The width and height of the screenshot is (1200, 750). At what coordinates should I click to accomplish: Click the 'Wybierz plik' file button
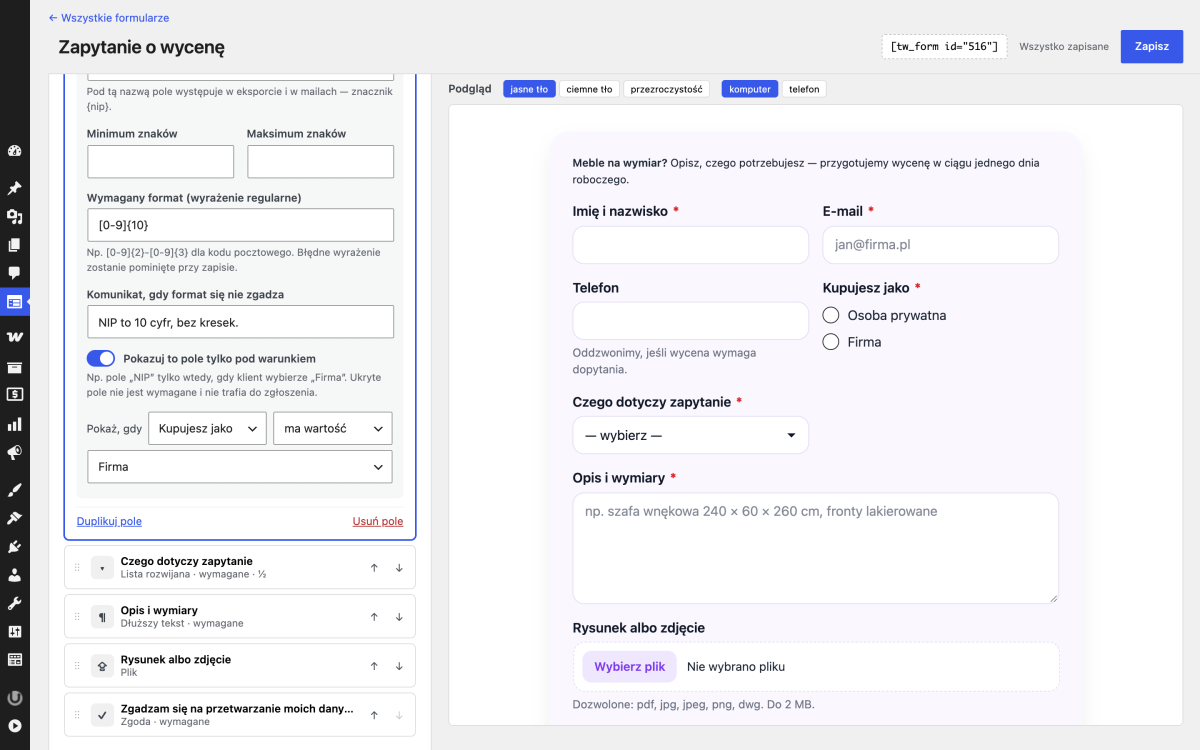[629, 667]
